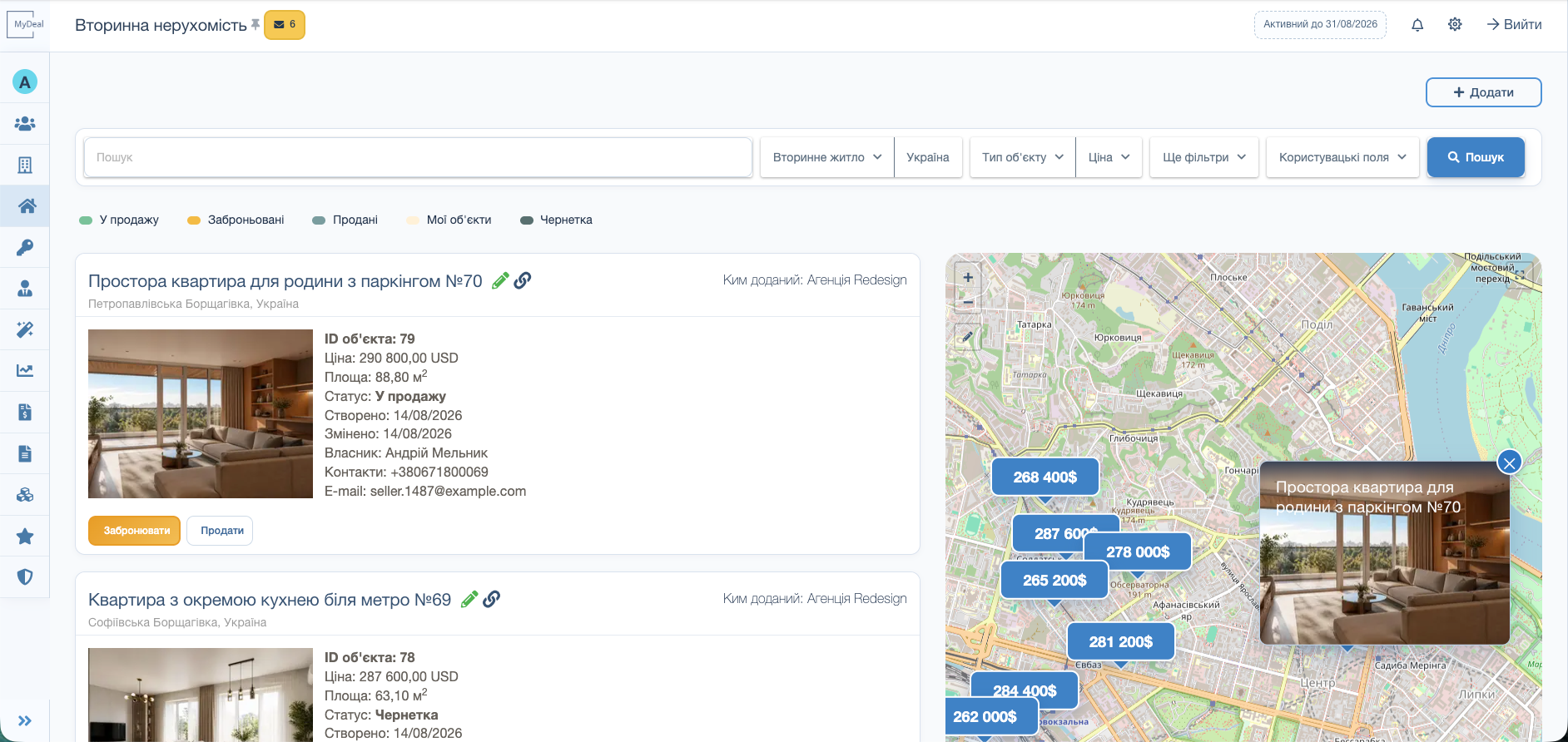Expand sidebar with double chevron icon

pyautogui.click(x=25, y=721)
